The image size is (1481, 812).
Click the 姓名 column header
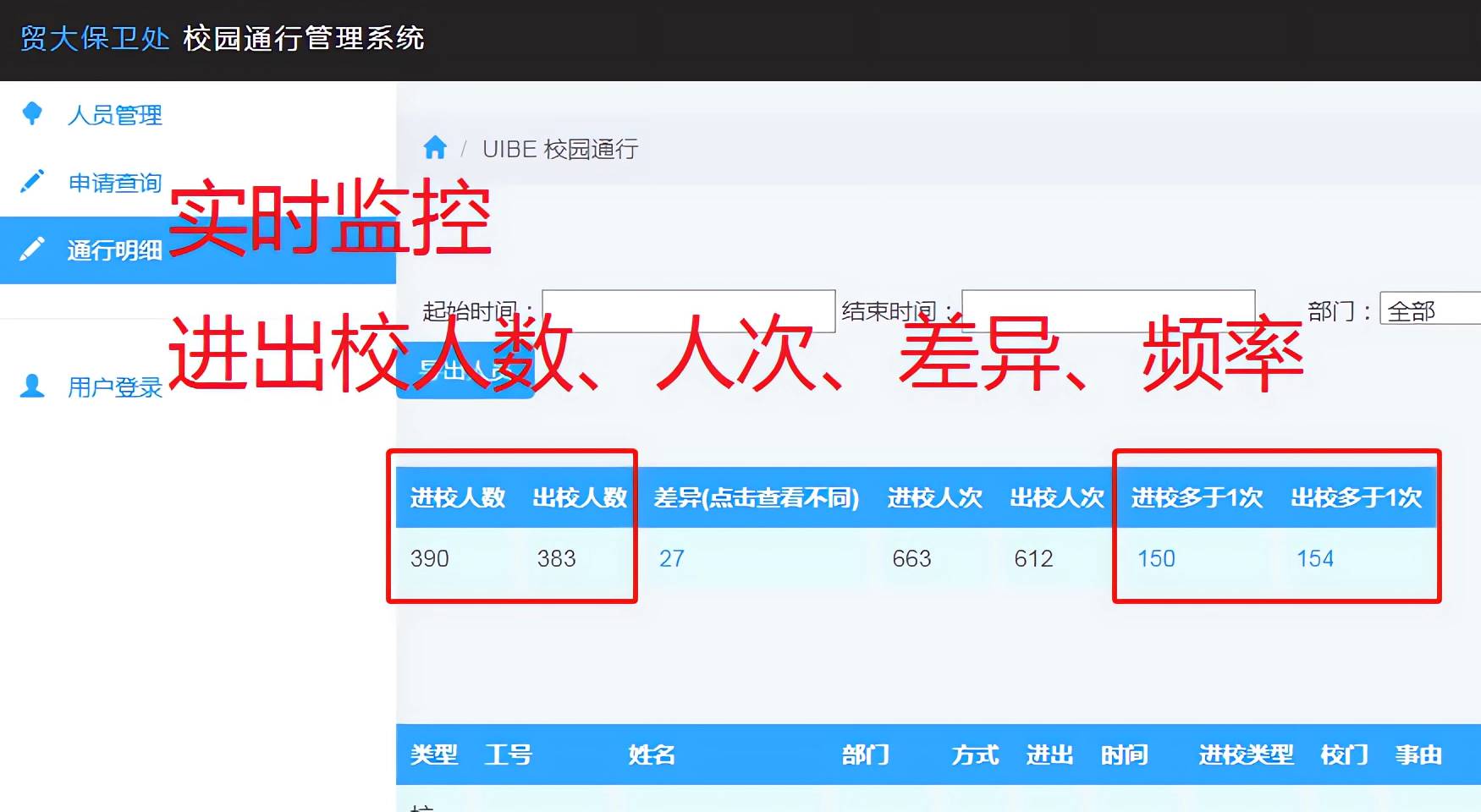point(651,754)
